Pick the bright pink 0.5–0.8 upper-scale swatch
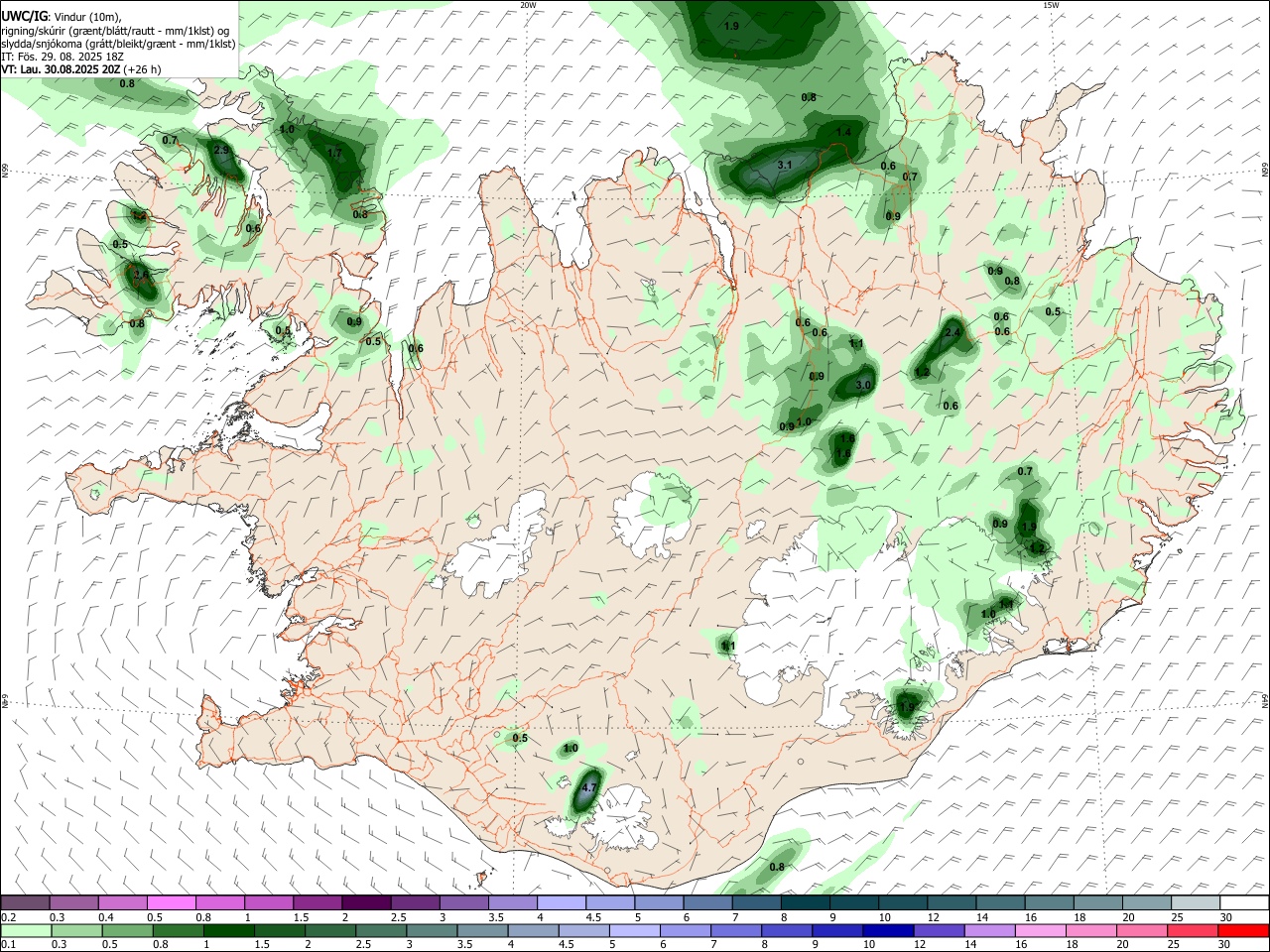 [171, 902]
